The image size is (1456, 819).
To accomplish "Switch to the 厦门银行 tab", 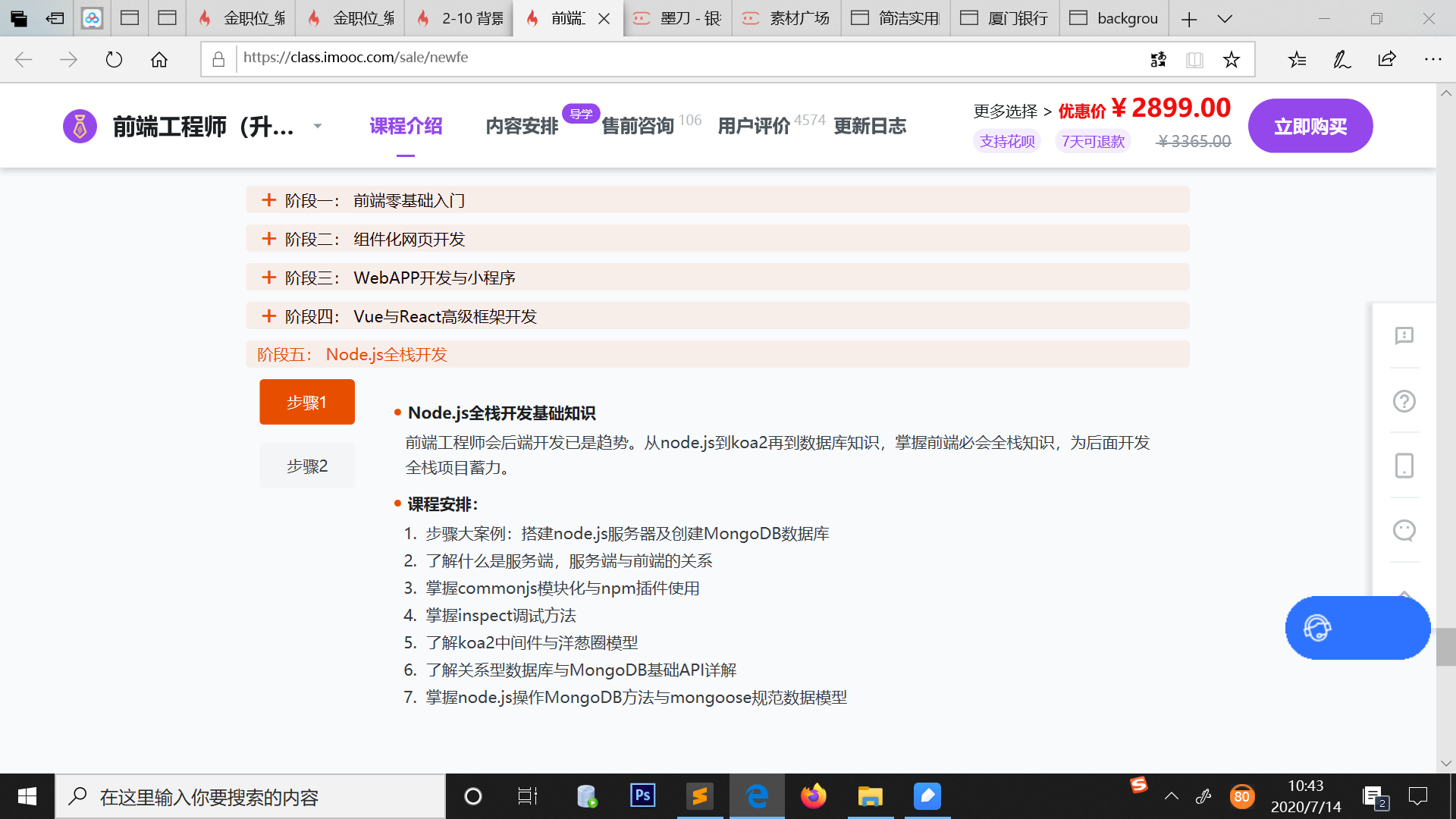I will pyautogui.click(x=1005, y=18).
